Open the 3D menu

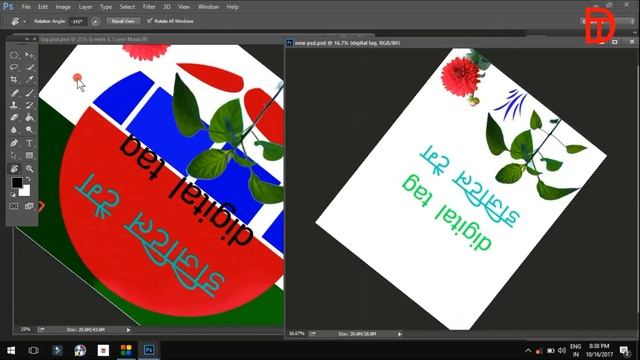[x=167, y=7]
